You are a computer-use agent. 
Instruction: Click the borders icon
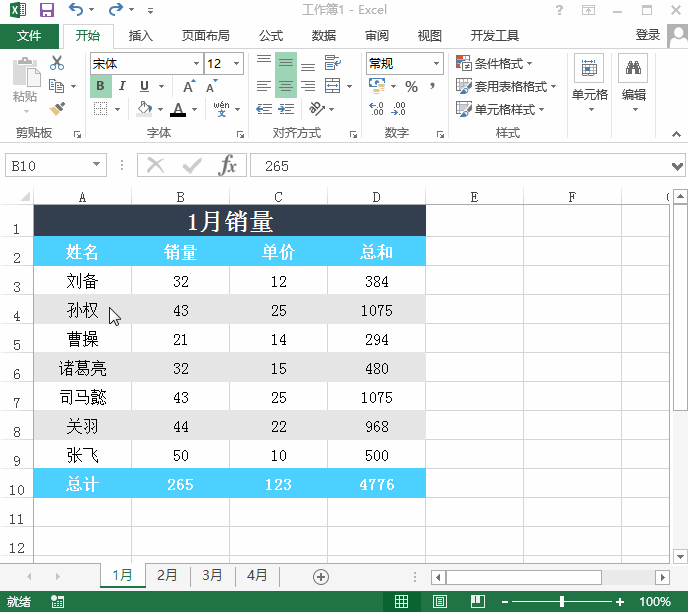click(x=100, y=109)
